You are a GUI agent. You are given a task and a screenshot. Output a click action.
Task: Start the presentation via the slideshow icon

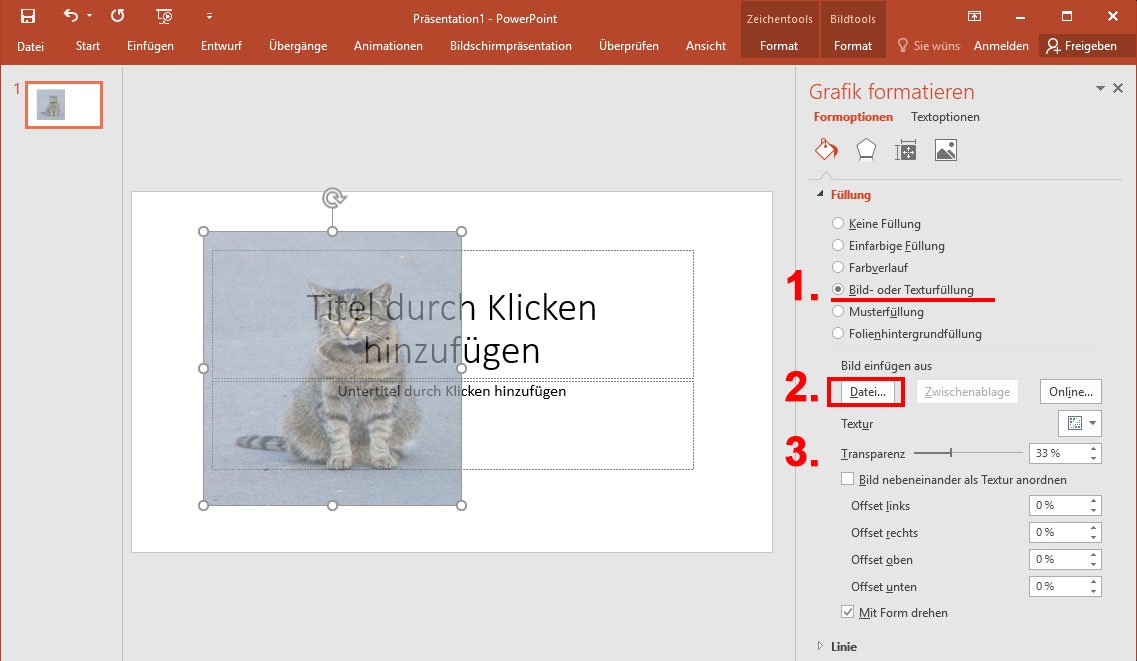point(163,16)
